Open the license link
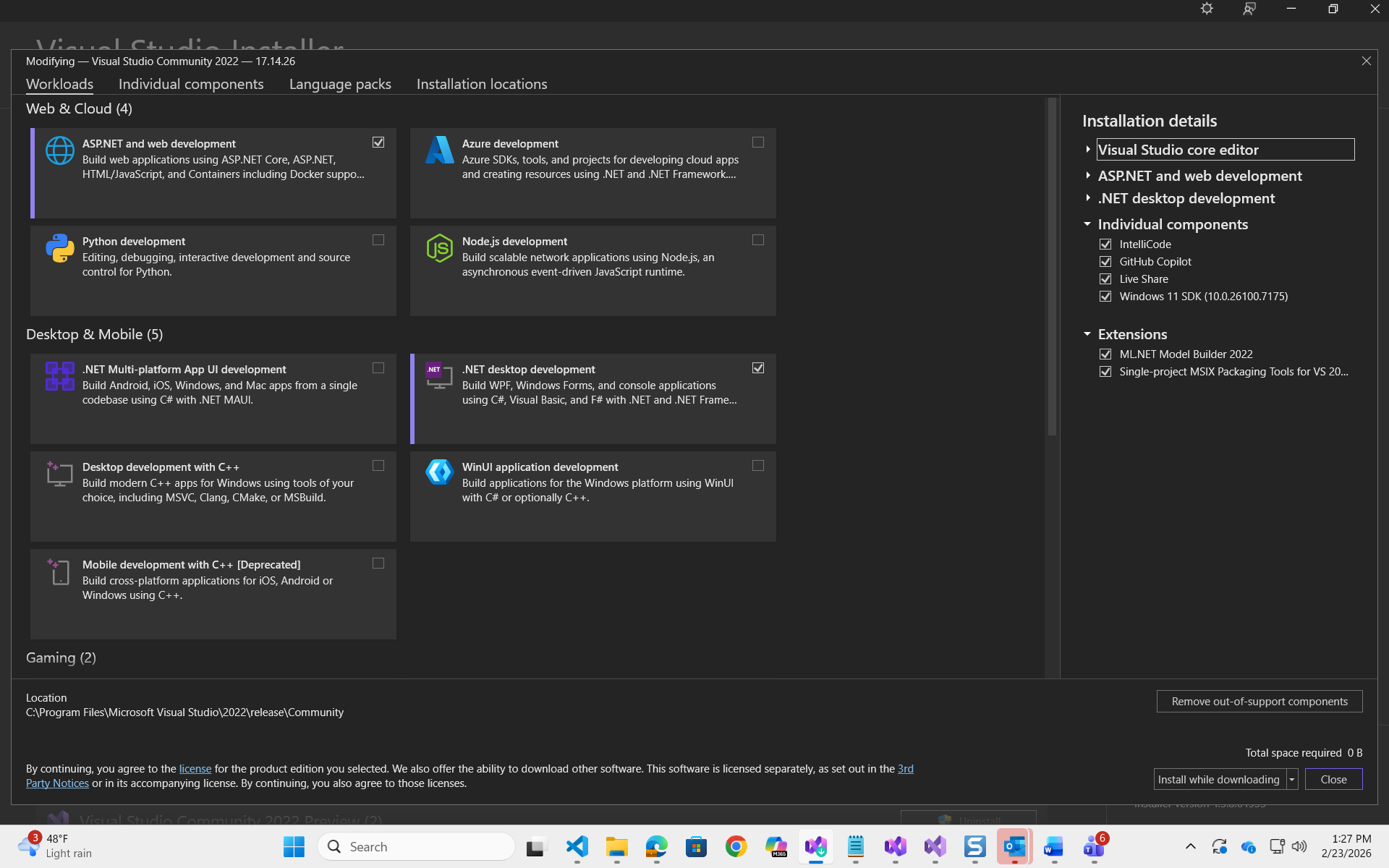The image size is (1389, 868). coord(195,769)
